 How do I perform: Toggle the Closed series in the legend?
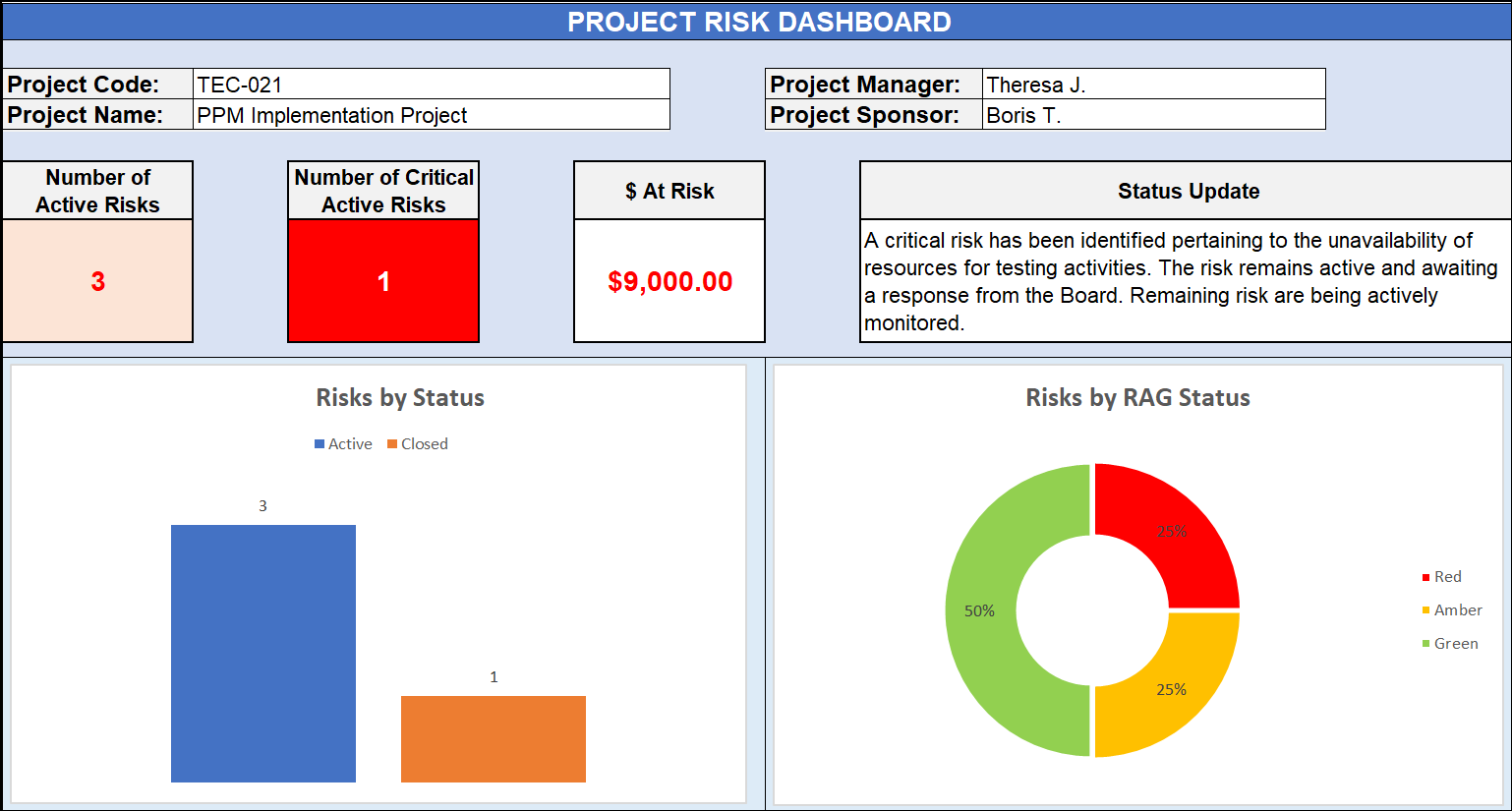(417, 444)
